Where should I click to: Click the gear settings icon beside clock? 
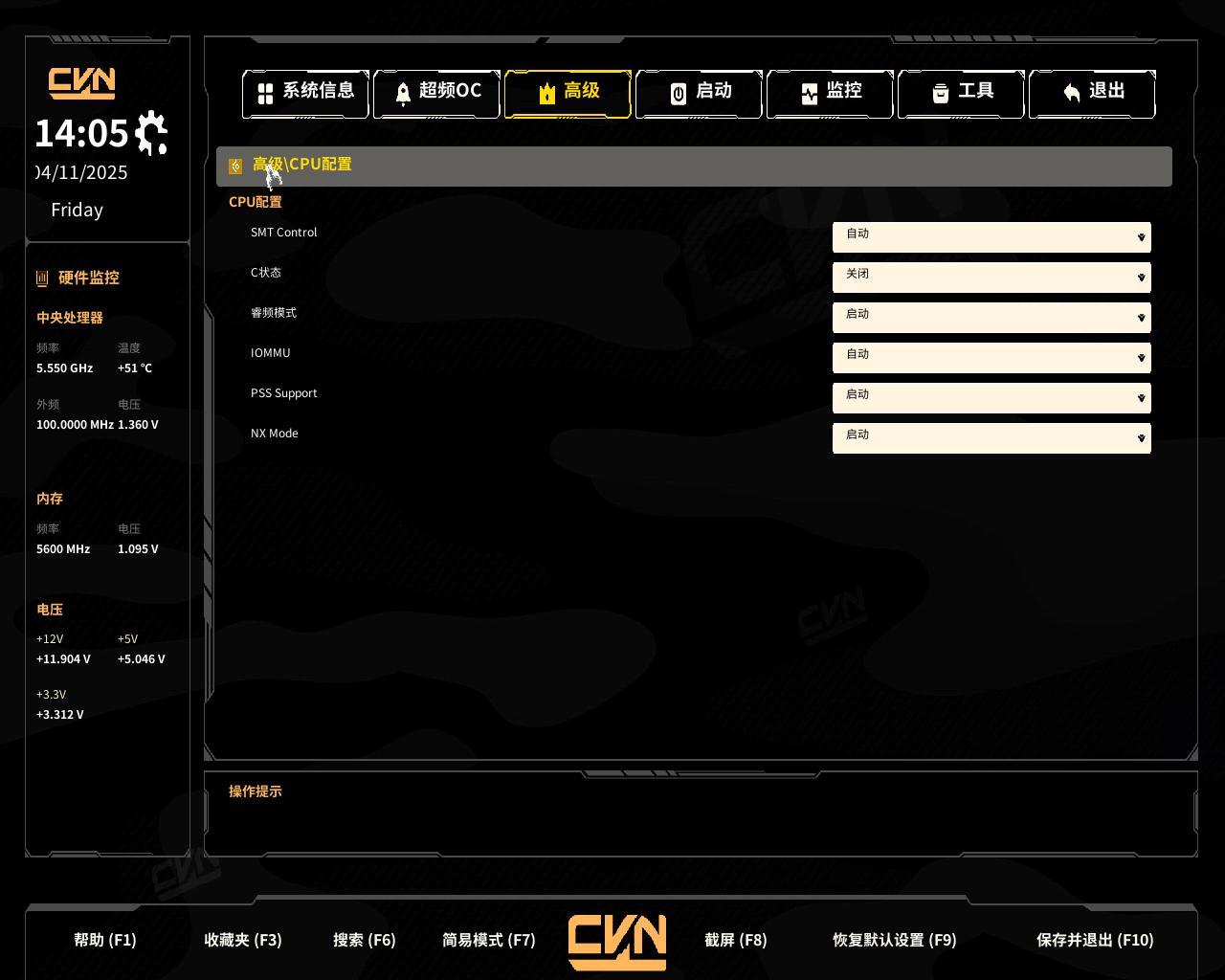(151, 133)
